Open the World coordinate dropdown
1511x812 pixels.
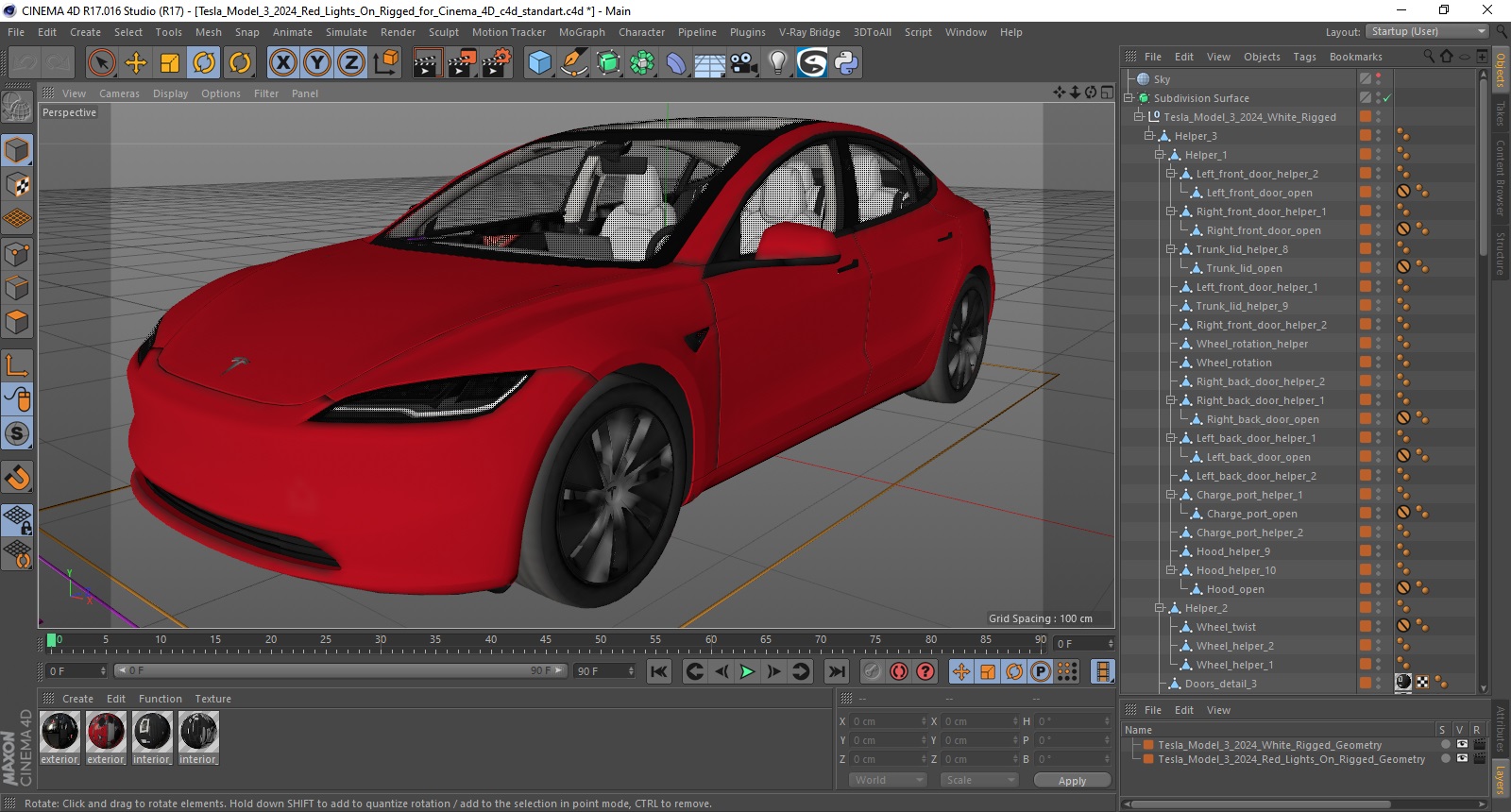click(887, 780)
